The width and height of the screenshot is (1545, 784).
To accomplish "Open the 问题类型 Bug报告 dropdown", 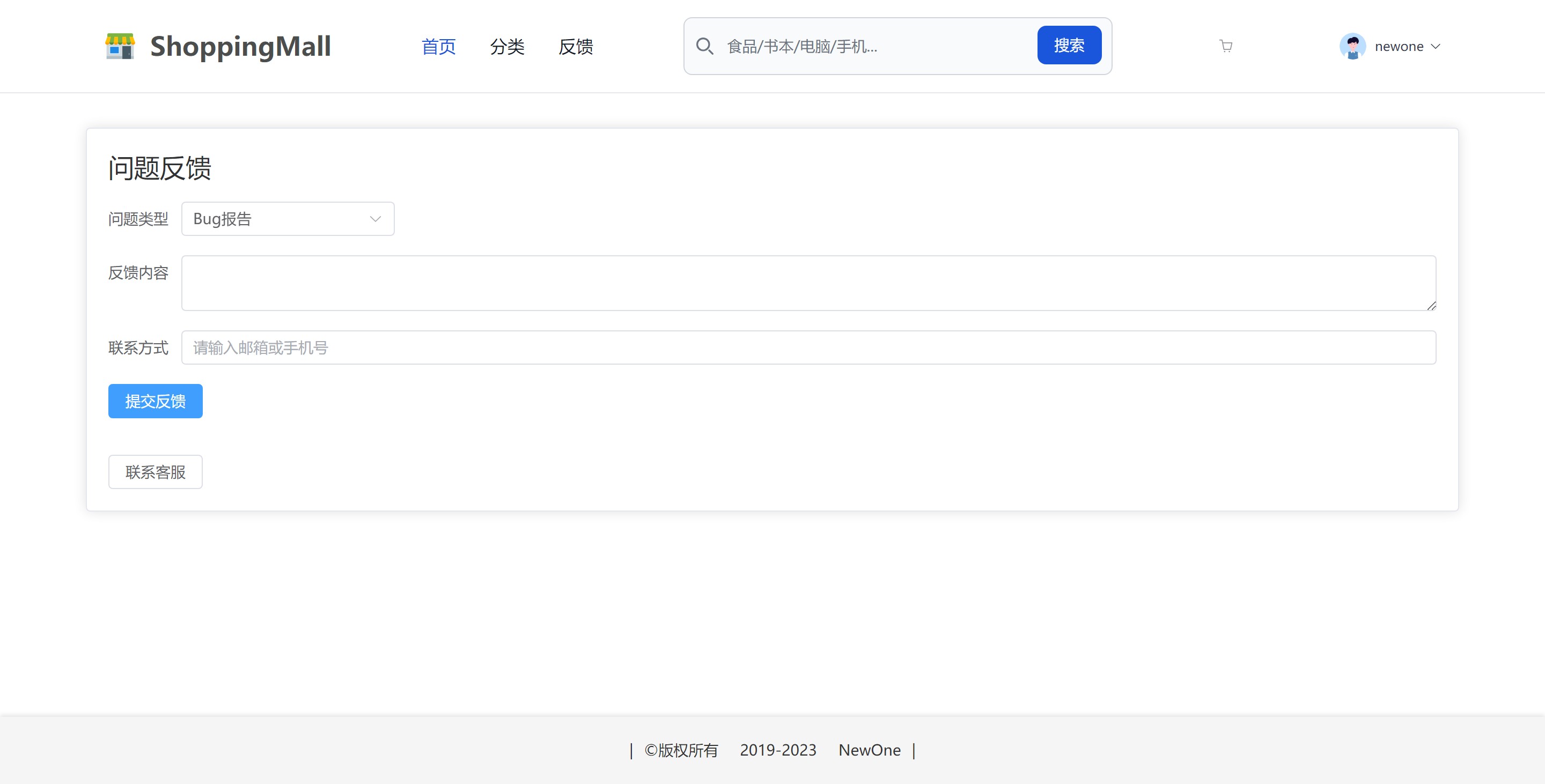I will [x=288, y=219].
